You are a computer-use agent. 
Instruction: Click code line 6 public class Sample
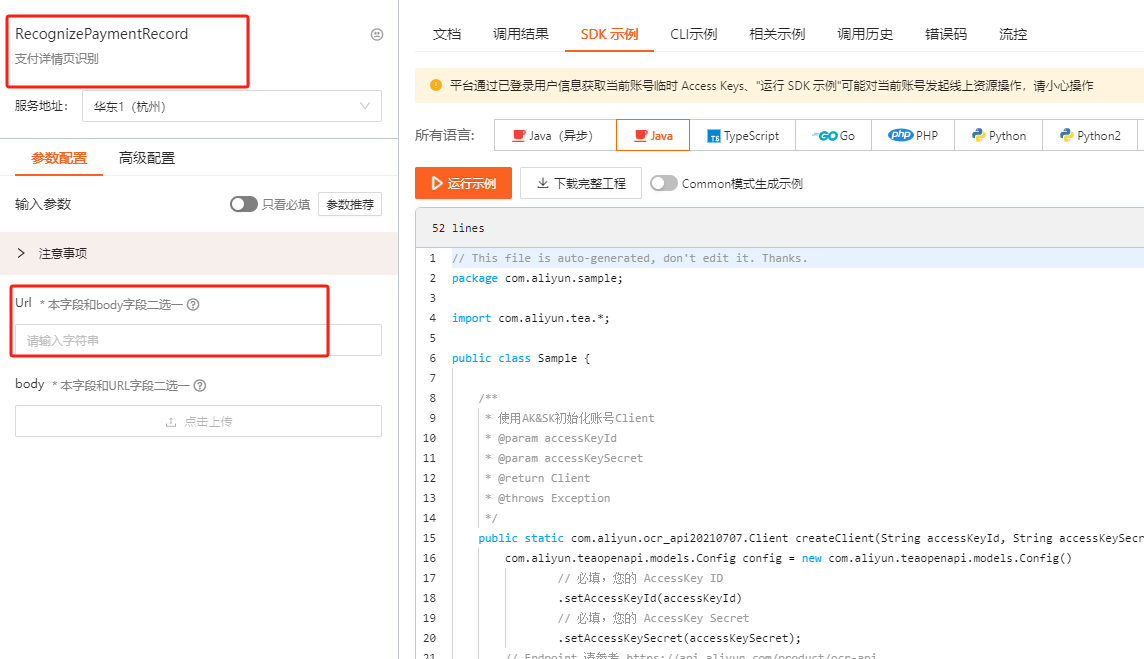point(521,358)
